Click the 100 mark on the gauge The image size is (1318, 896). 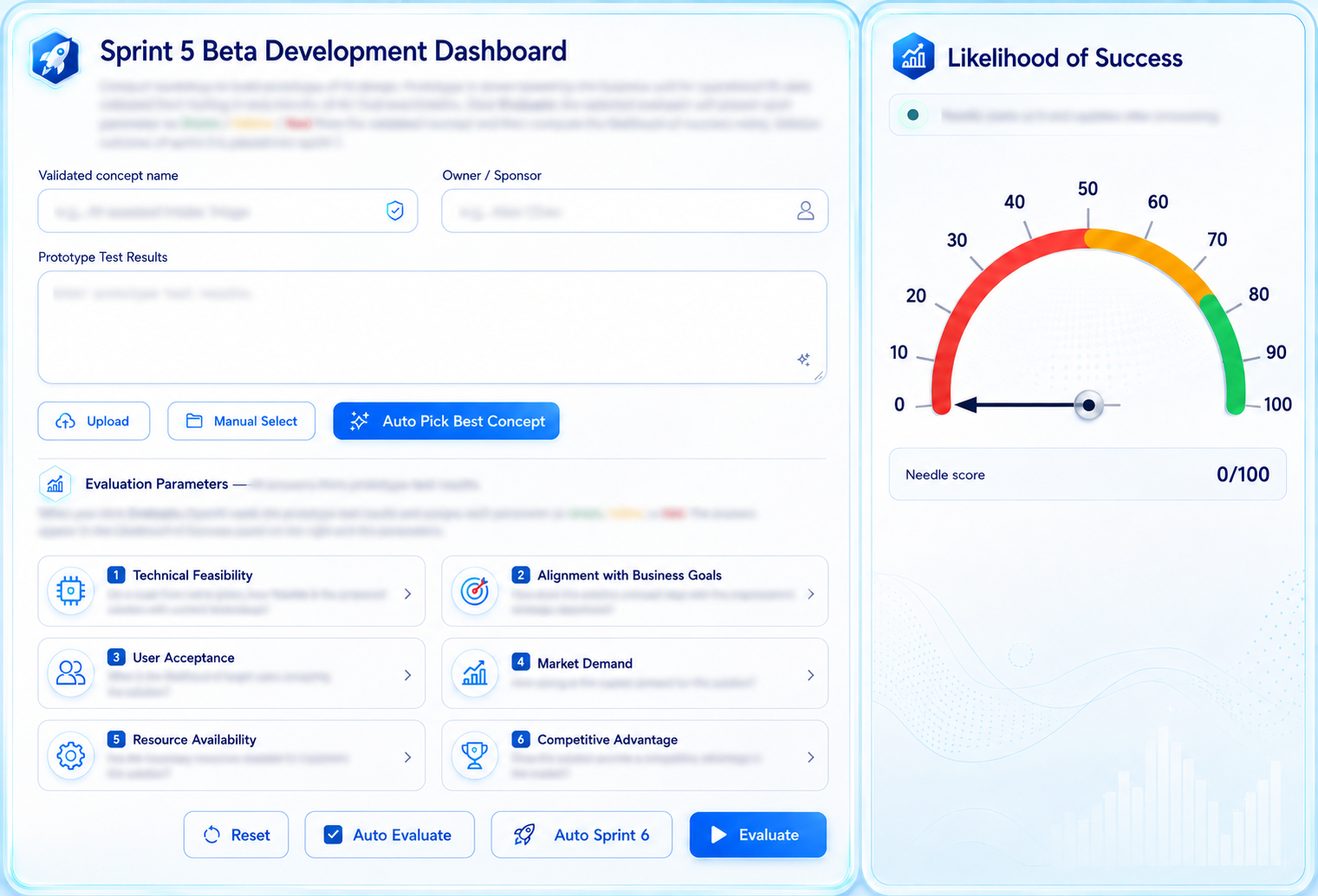[1277, 404]
